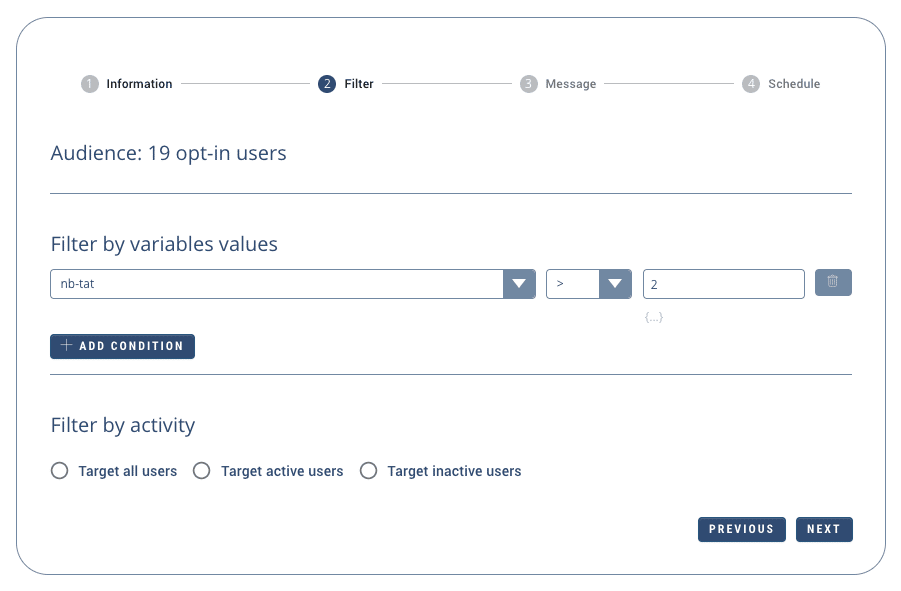Go to the Schedule step

pos(793,84)
